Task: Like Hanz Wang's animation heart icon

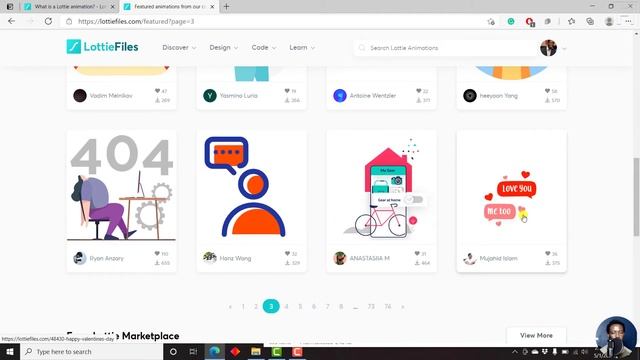Action: 287,253
